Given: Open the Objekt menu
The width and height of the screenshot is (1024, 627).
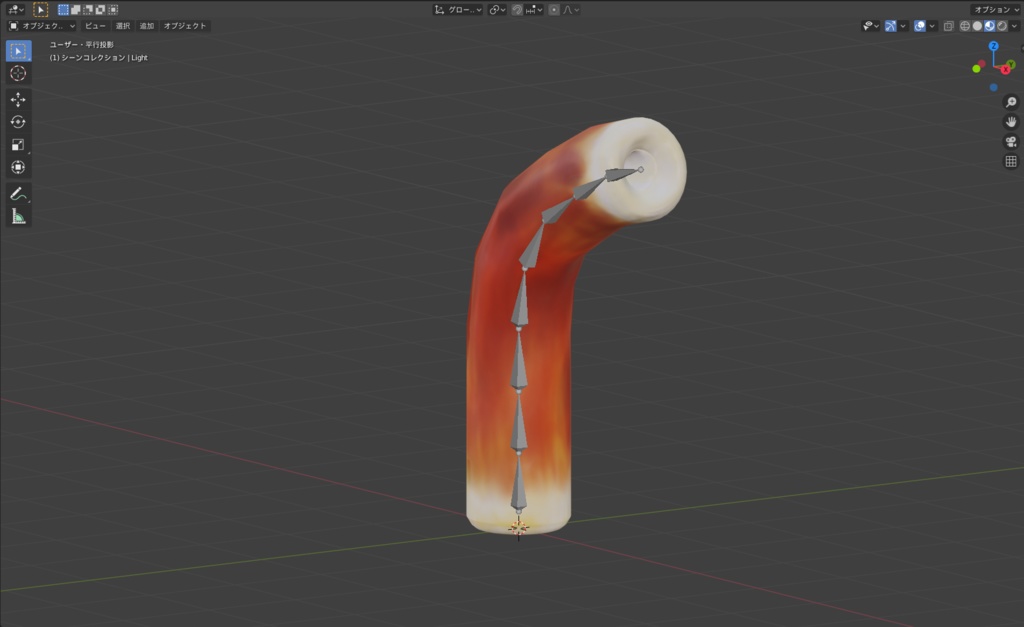Looking at the screenshot, I should point(186,26).
